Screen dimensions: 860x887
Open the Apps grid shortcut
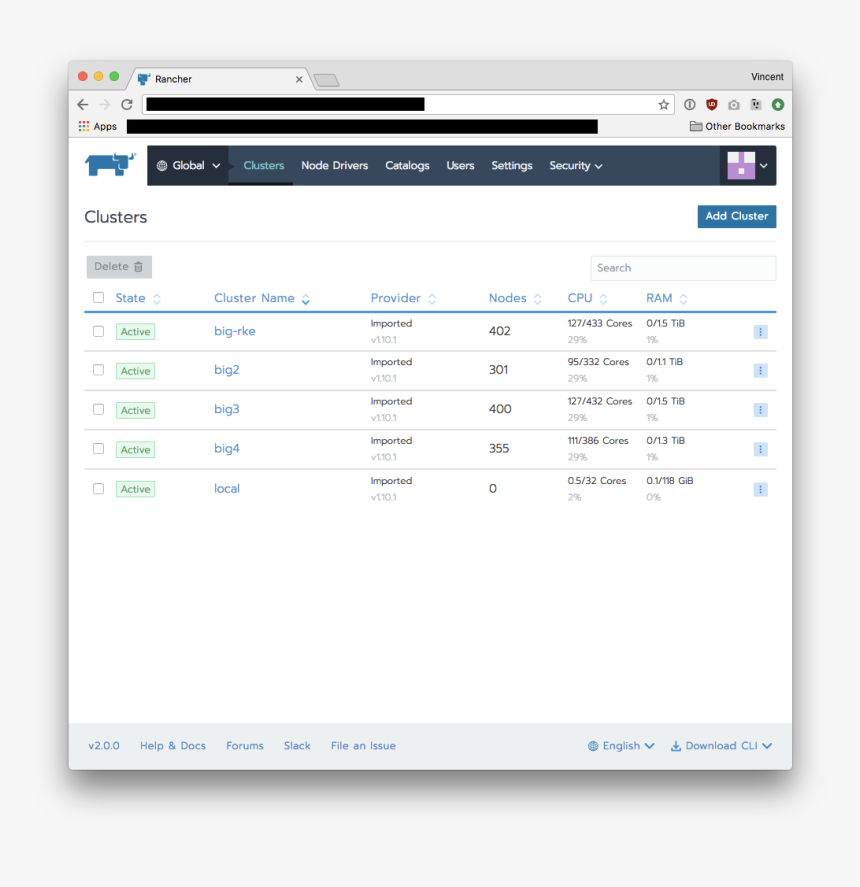click(98, 127)
